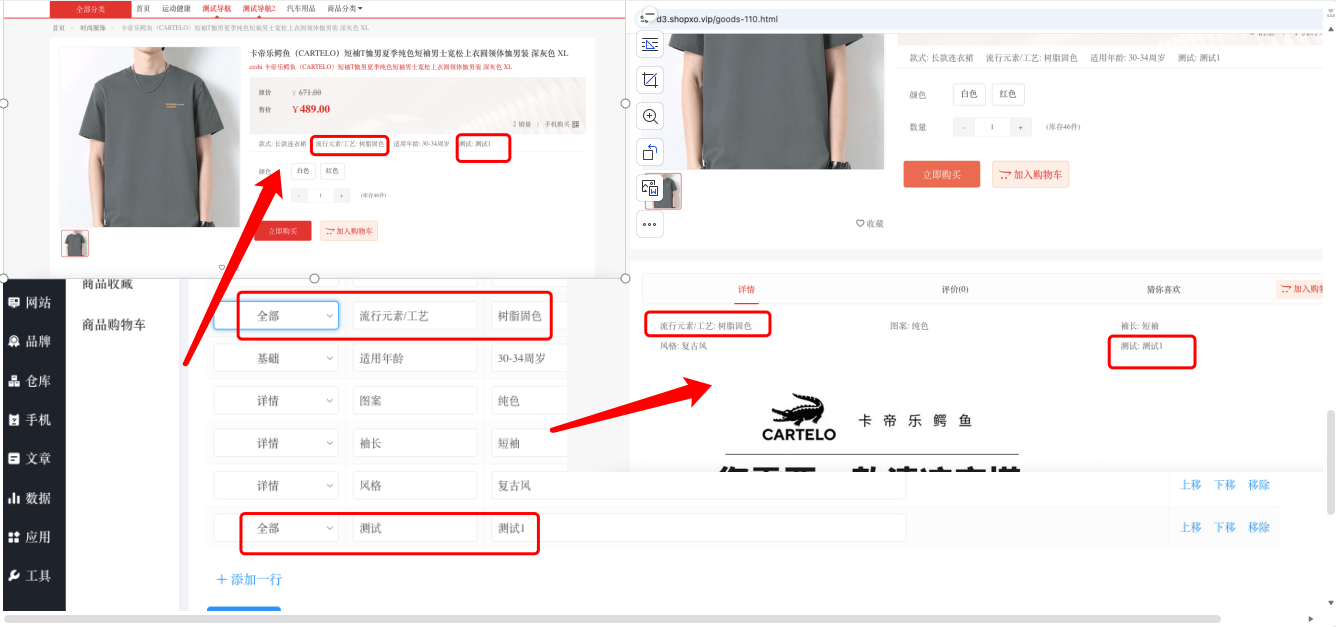This screenshot has height=627, width=1336.
Task: Open the three-dots more options icon
Action: click(650, 224)
